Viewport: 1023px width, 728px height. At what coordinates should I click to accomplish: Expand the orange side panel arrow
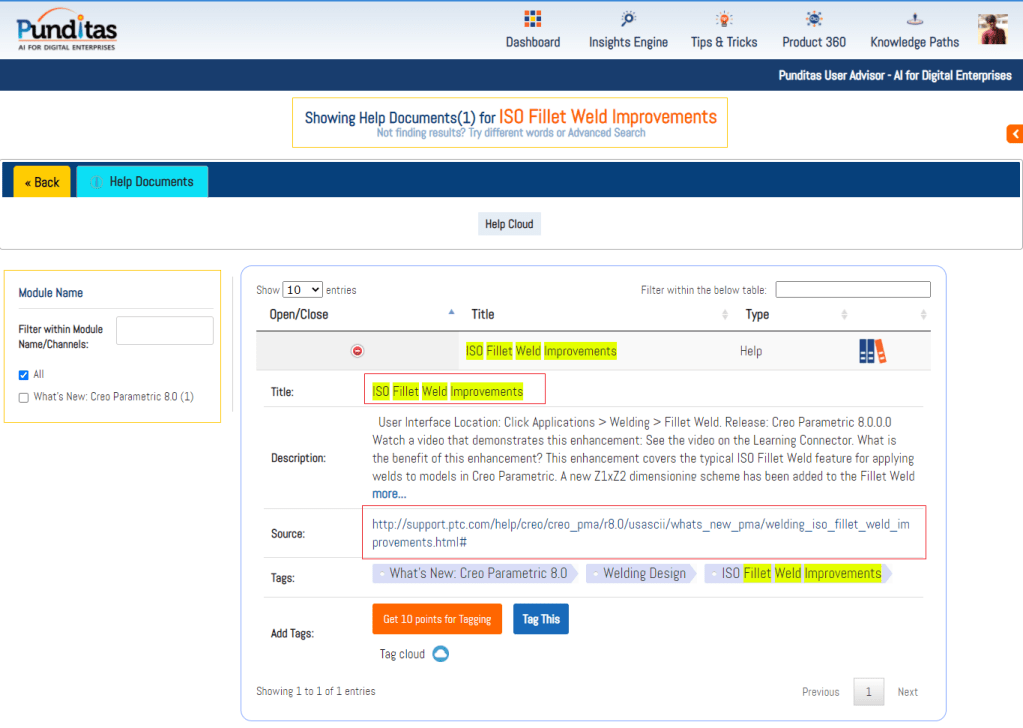click(1014, 134)
